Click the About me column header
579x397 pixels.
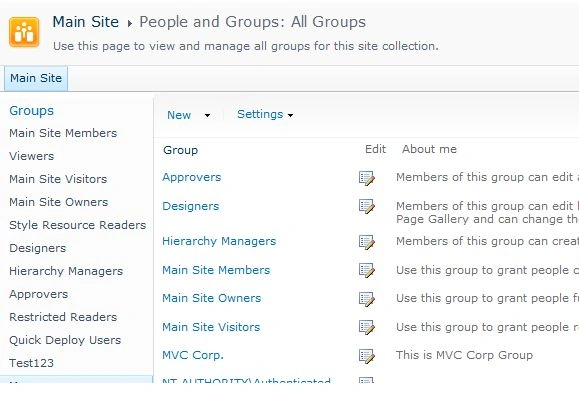pyautogui.click(x=429, y=149)
